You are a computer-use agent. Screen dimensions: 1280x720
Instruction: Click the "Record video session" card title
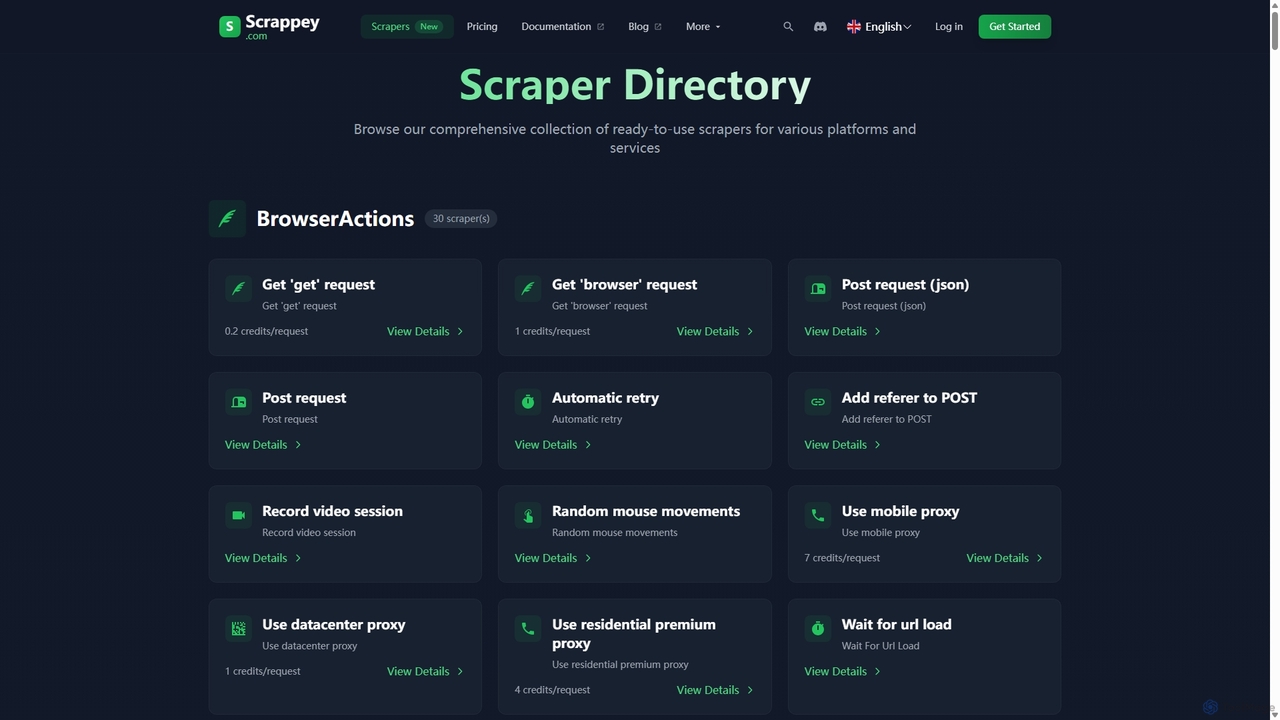332,511
